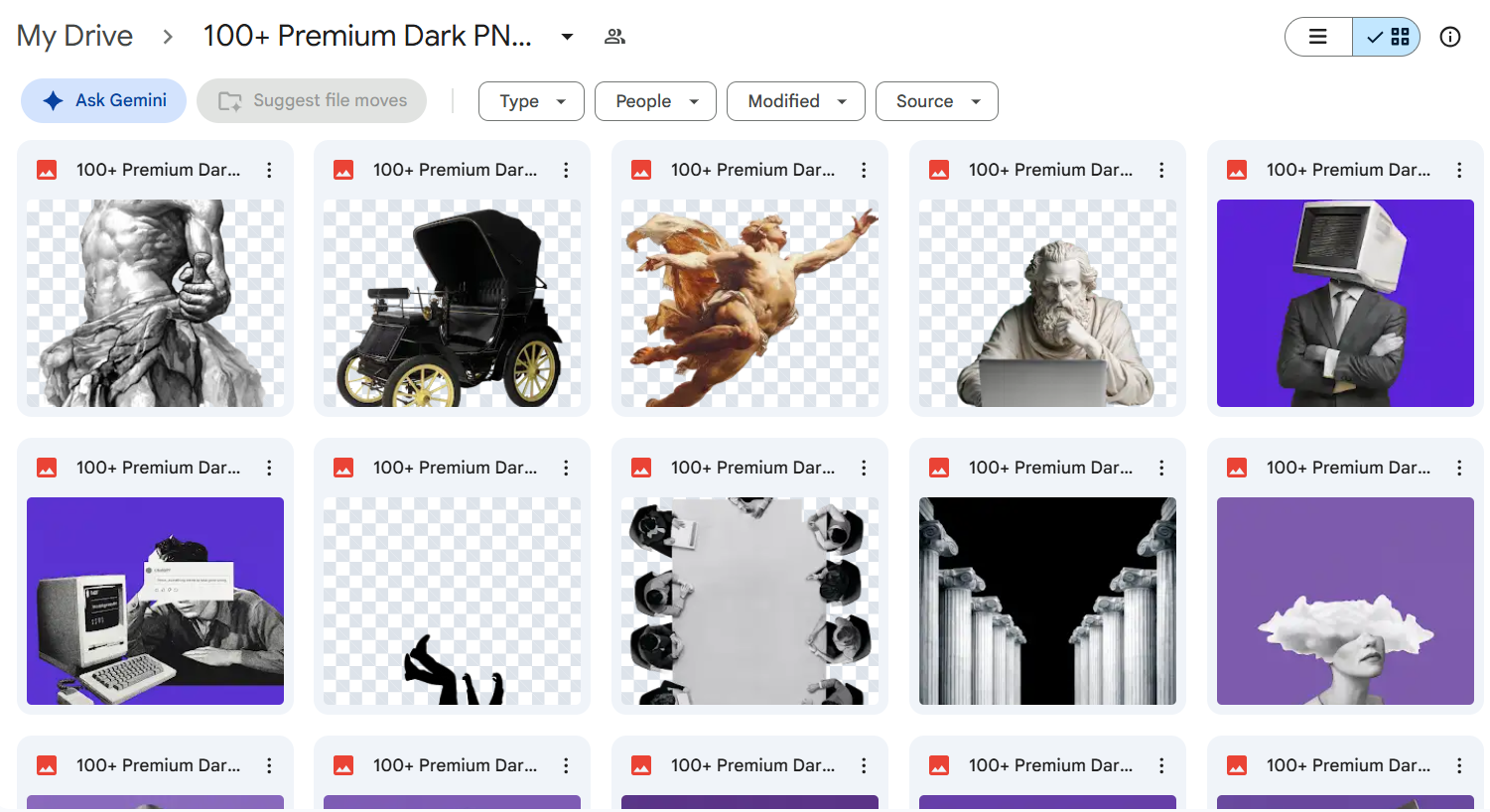This screenshot has height=812, width=1490.
Task: Click the image type icon of the vintage carriage file
Action: [x=343, y=170]
